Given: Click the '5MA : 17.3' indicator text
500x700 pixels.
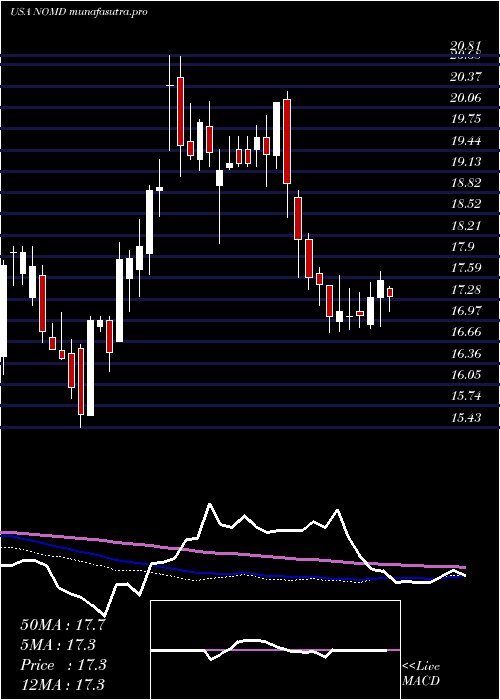Looking at the screenshot, I should tap(58, 645).
